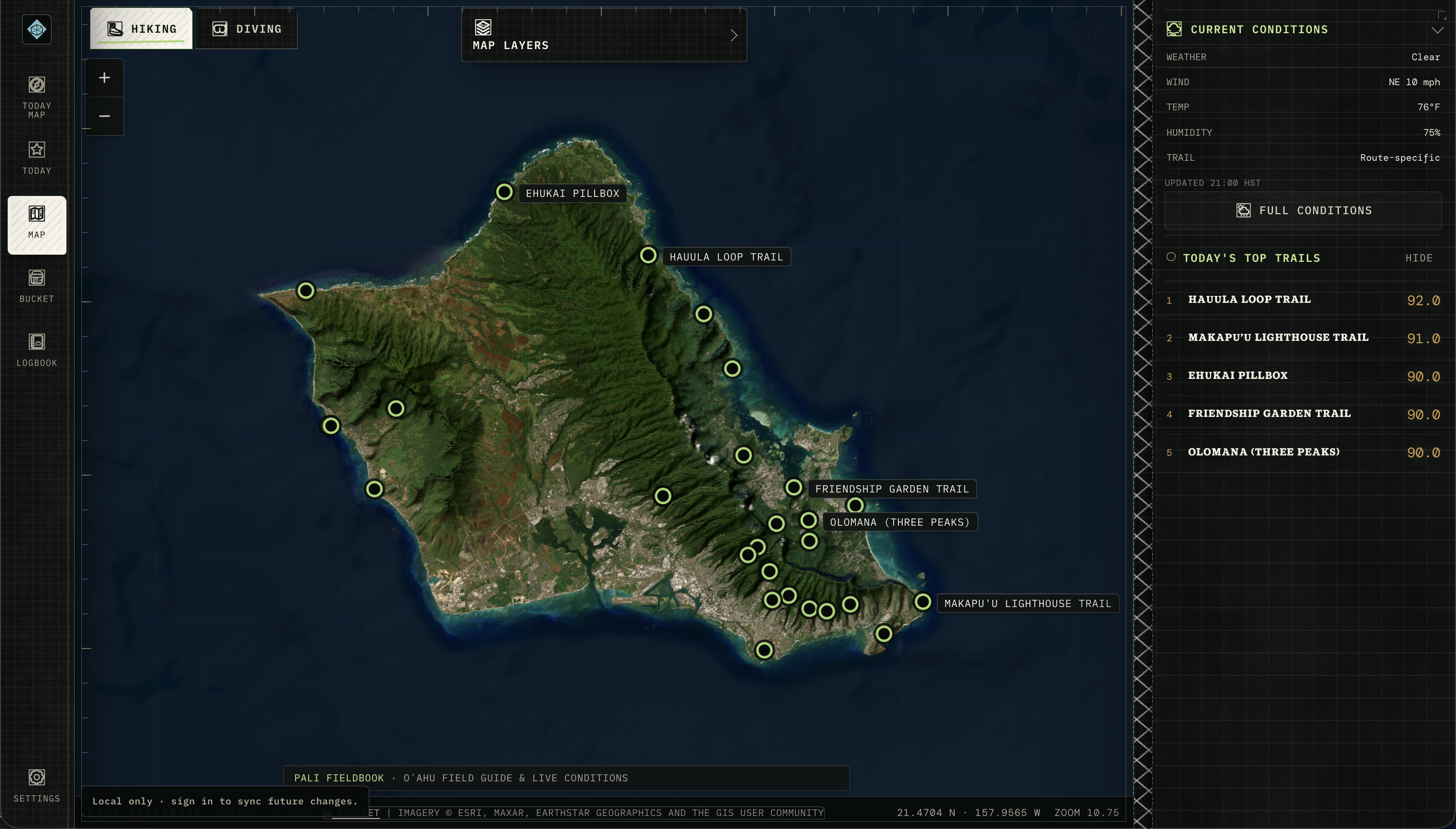
Task: Collapse the Current Conditions section chevron
Action: coord(1437,30)
